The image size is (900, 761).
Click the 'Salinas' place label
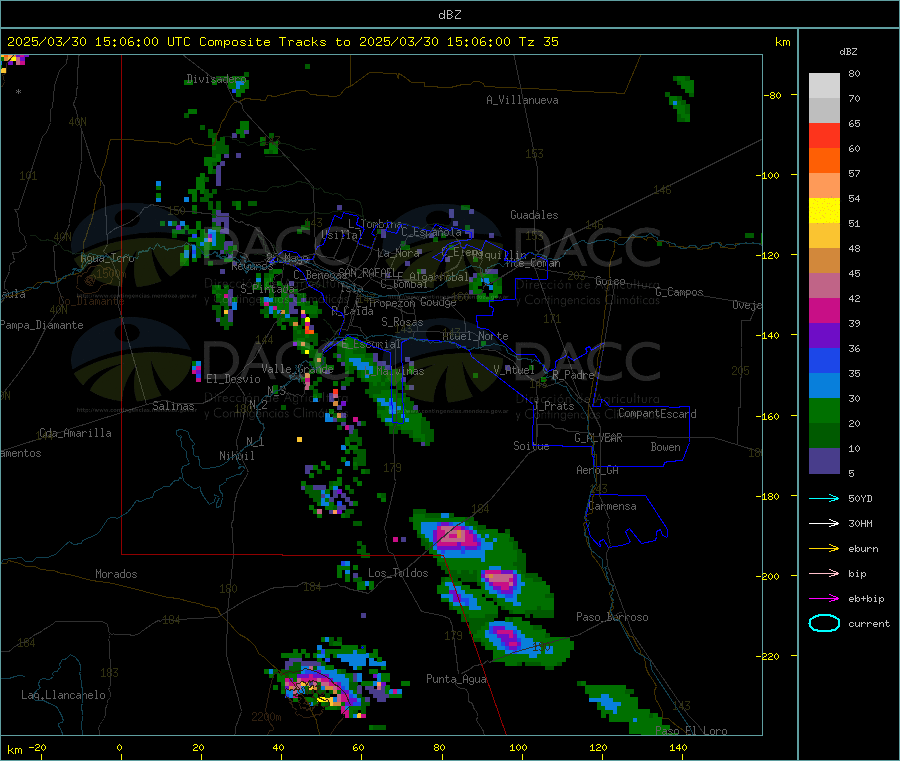[173, 406]
